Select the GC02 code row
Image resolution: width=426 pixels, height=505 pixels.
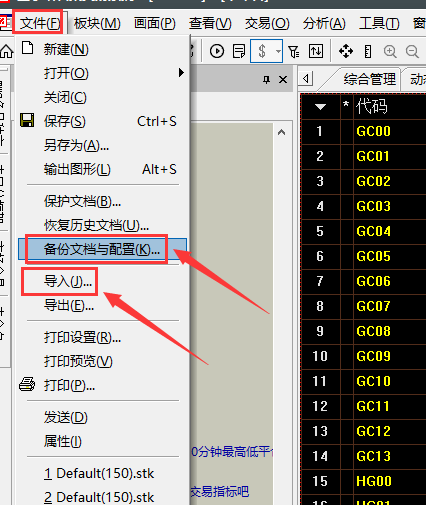click(373, 181)
